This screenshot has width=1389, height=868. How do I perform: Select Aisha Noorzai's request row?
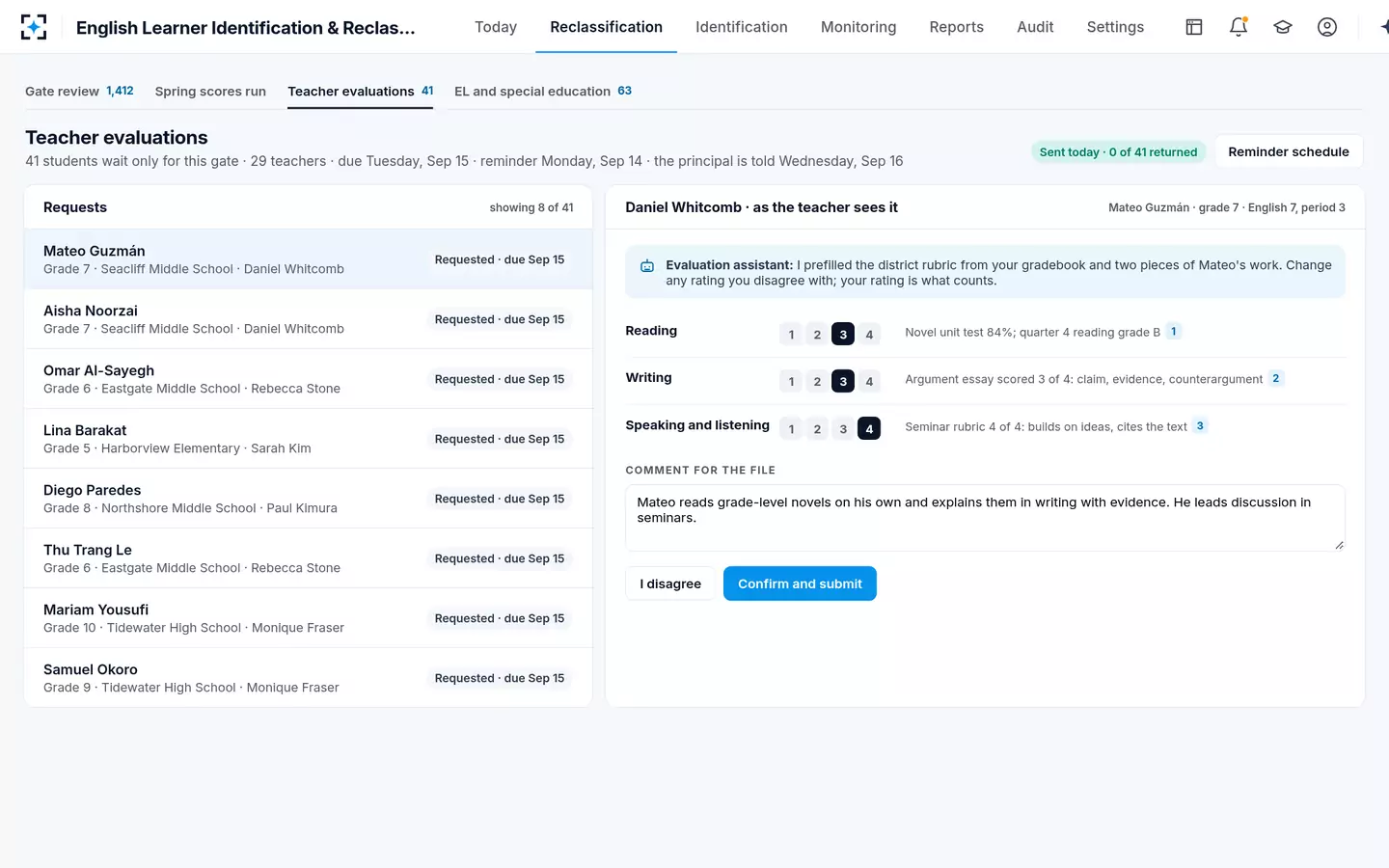pos(308,319)
